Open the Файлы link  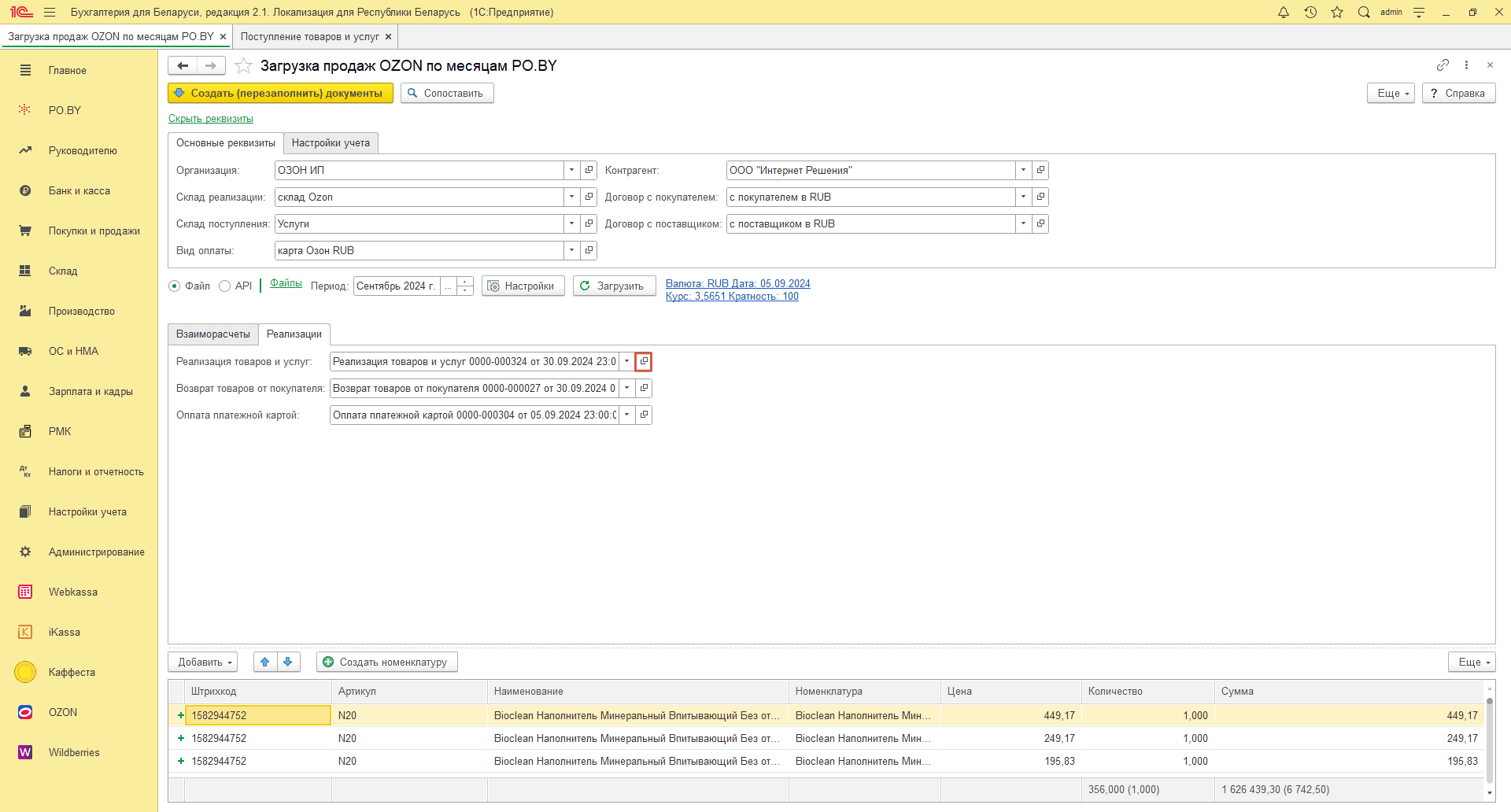(x=286, y=283)
